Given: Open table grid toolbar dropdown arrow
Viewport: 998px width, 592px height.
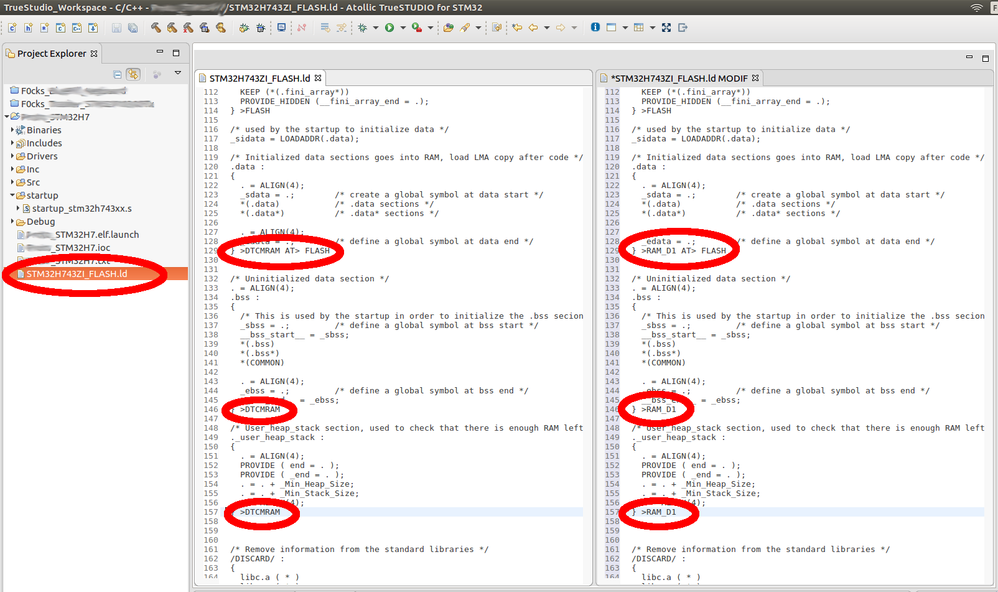Looking at the screenshot, I should point(652,28).
